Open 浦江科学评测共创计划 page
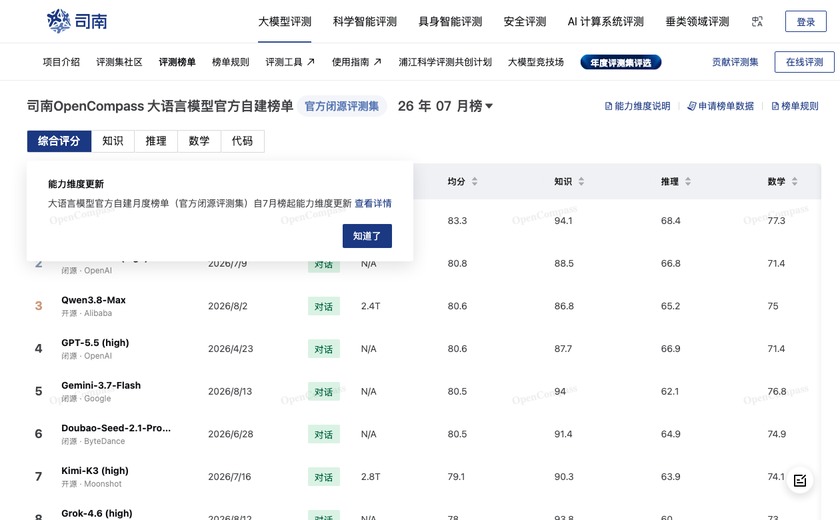840x520 pixels. (x=445, y=62)
